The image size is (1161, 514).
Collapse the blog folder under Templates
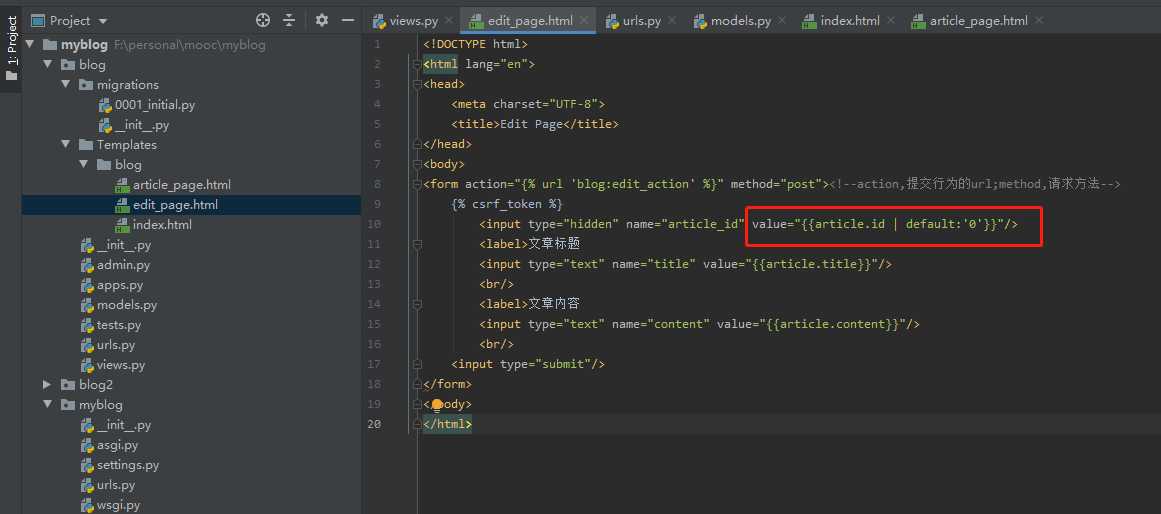pyautogui.click(x=84, y=164)
